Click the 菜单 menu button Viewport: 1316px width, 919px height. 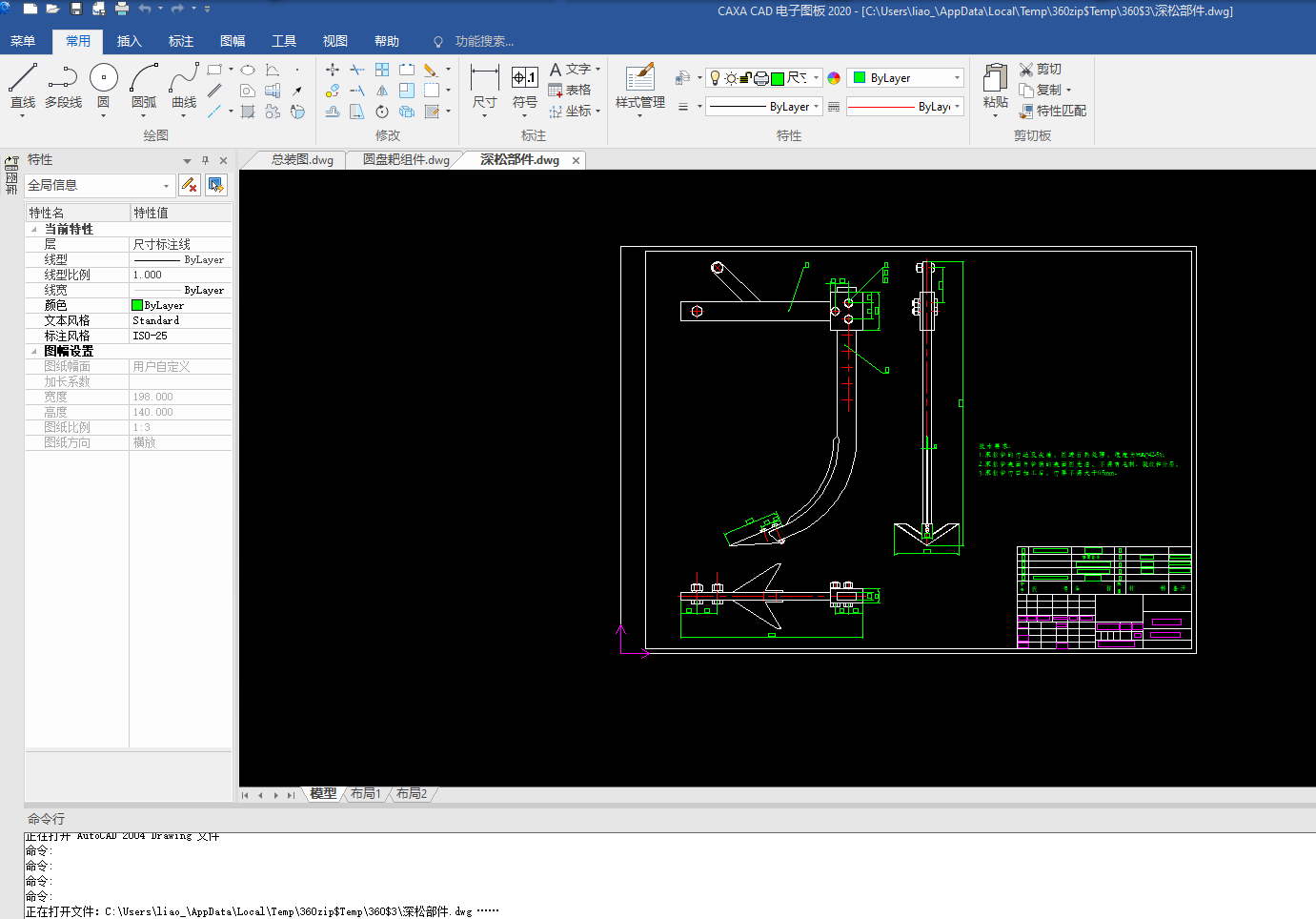pos(23,41)
